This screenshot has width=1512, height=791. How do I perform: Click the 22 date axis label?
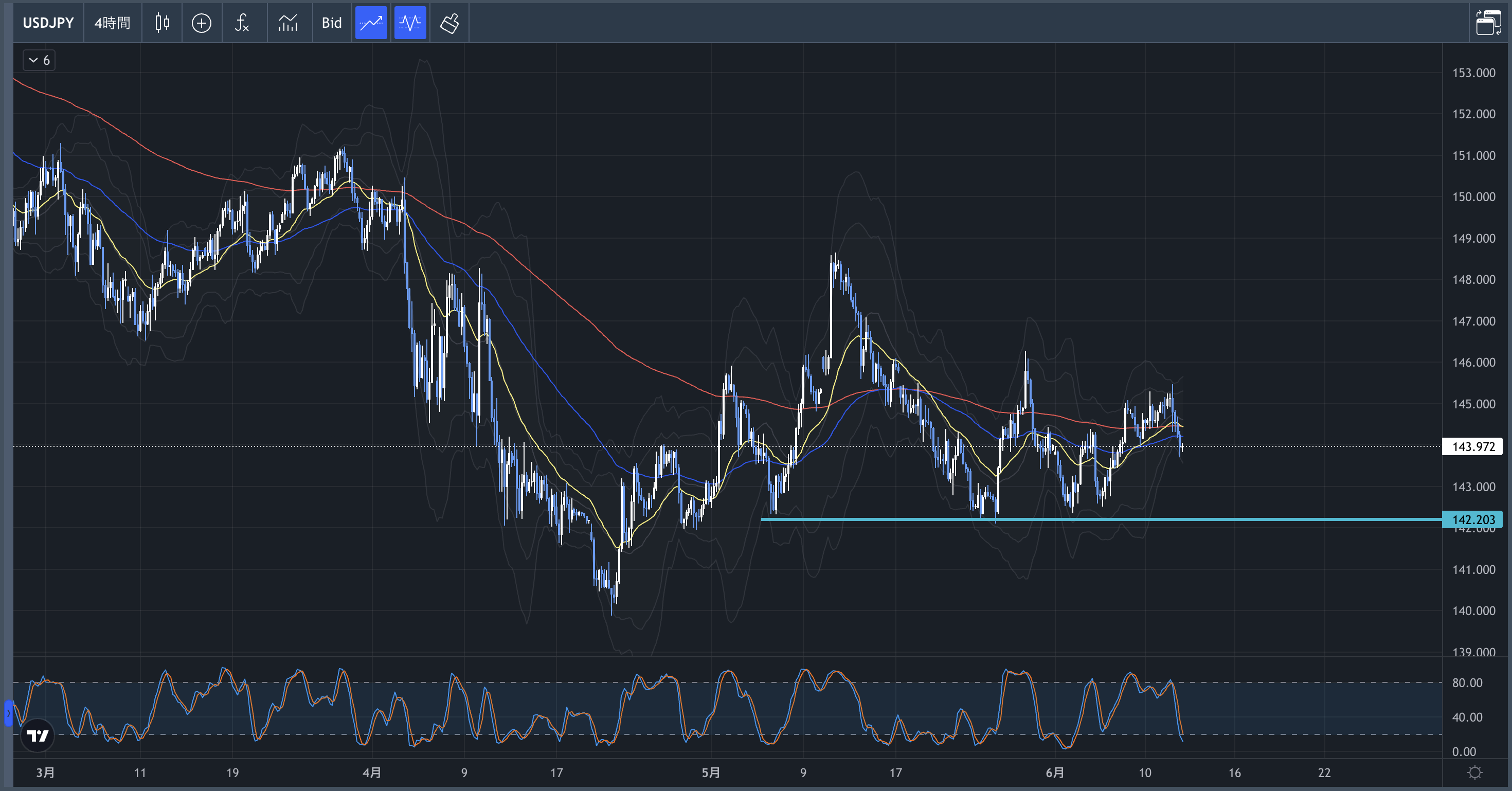[1324, 772]
